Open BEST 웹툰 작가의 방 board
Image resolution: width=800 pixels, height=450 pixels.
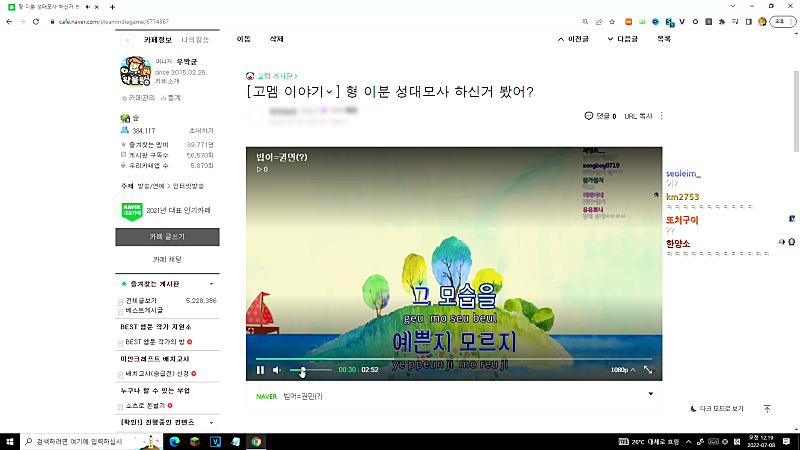155,342
